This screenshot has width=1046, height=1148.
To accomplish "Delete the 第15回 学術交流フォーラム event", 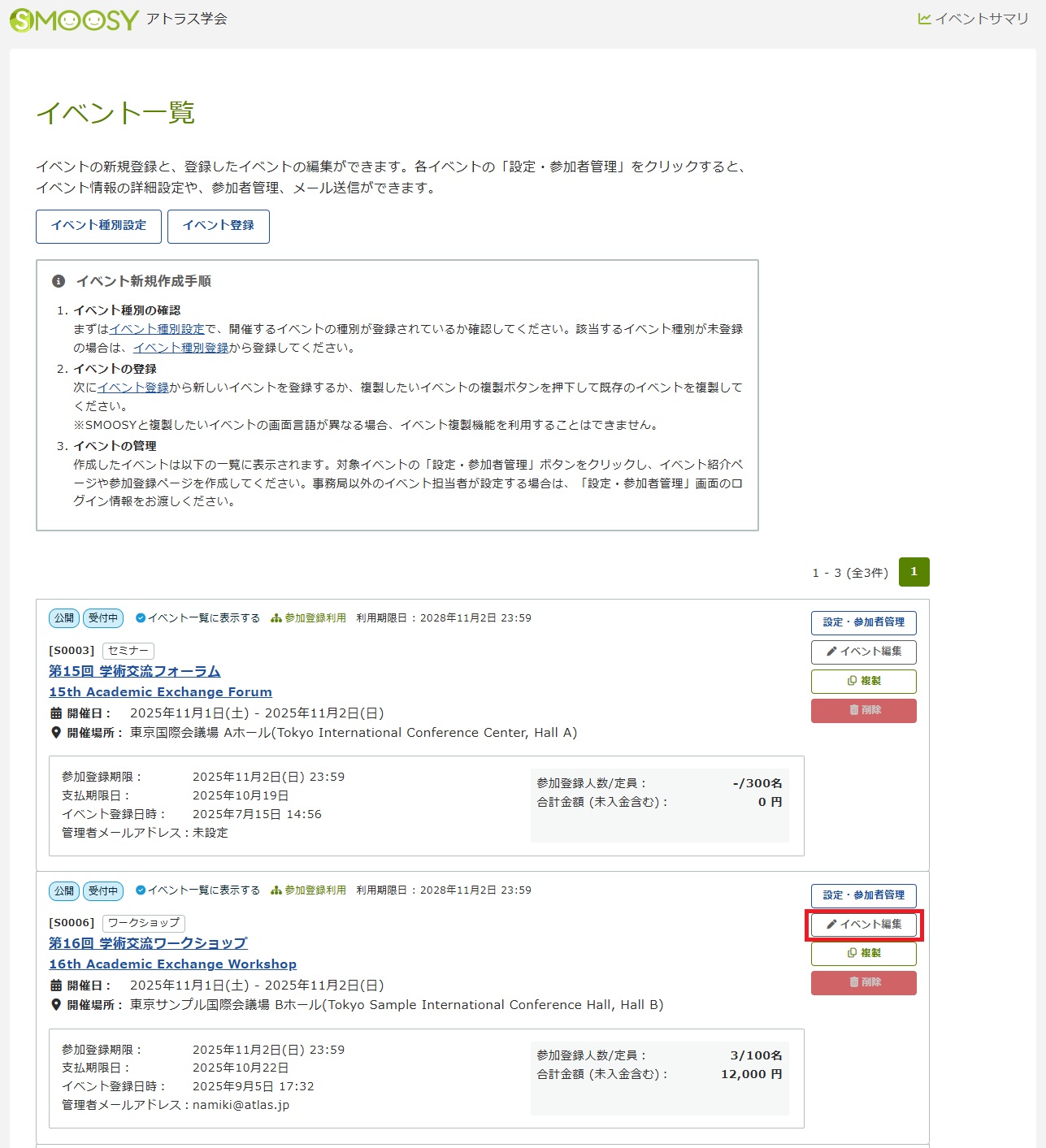I will pos(863,710).
